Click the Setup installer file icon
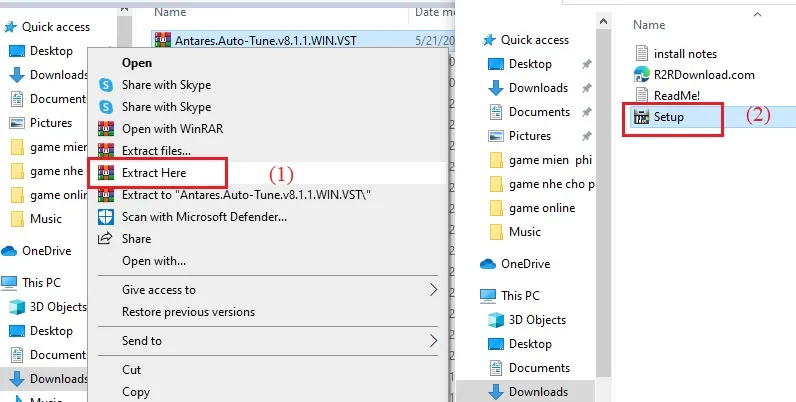Viewport: 796px width, 402px height. pos(642,117)
